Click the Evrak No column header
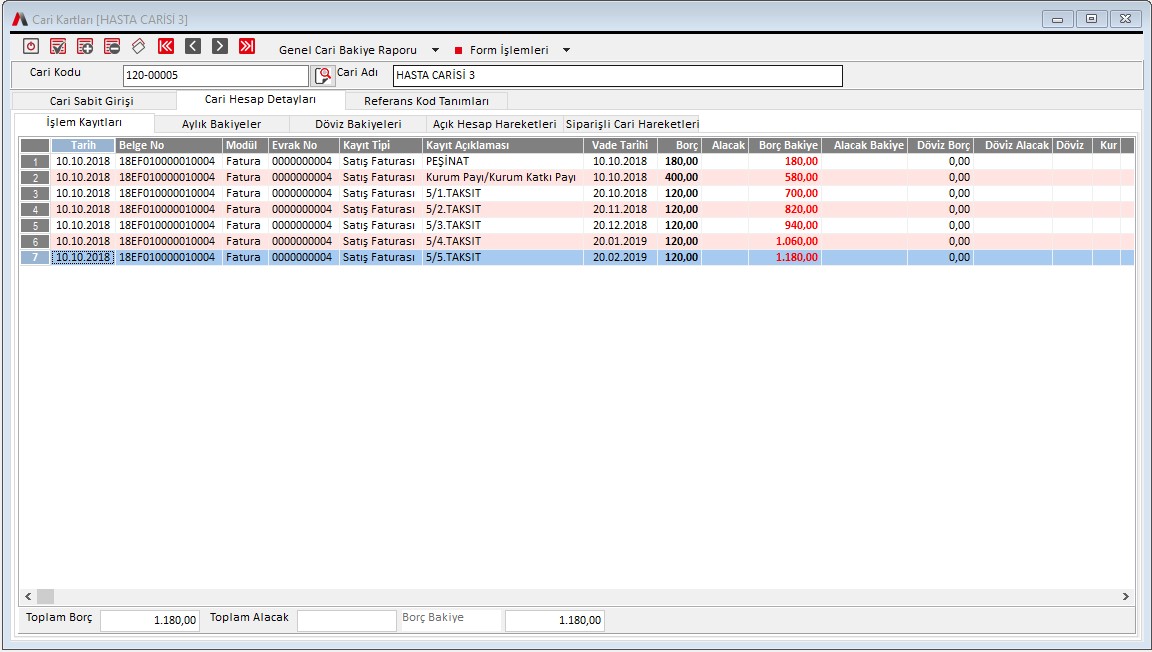 coord(303,146)
